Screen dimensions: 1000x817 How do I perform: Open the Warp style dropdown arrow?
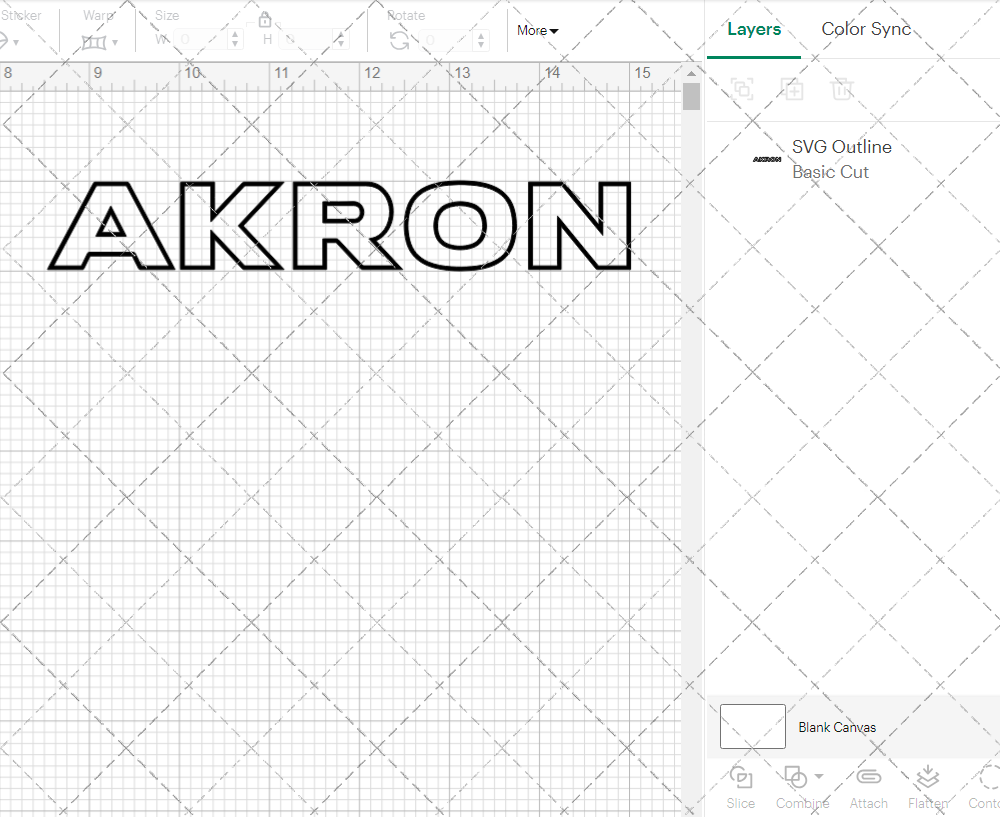click(114, 42)
